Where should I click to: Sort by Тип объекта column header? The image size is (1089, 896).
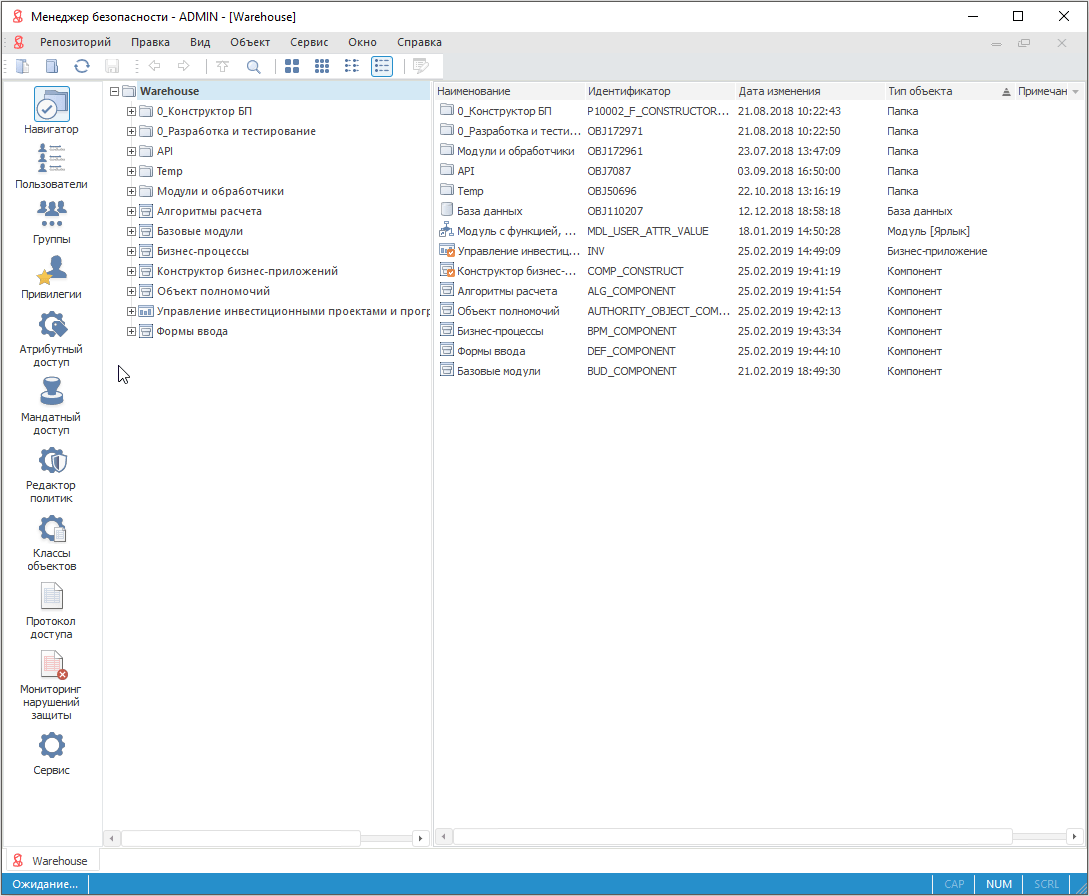949,91
